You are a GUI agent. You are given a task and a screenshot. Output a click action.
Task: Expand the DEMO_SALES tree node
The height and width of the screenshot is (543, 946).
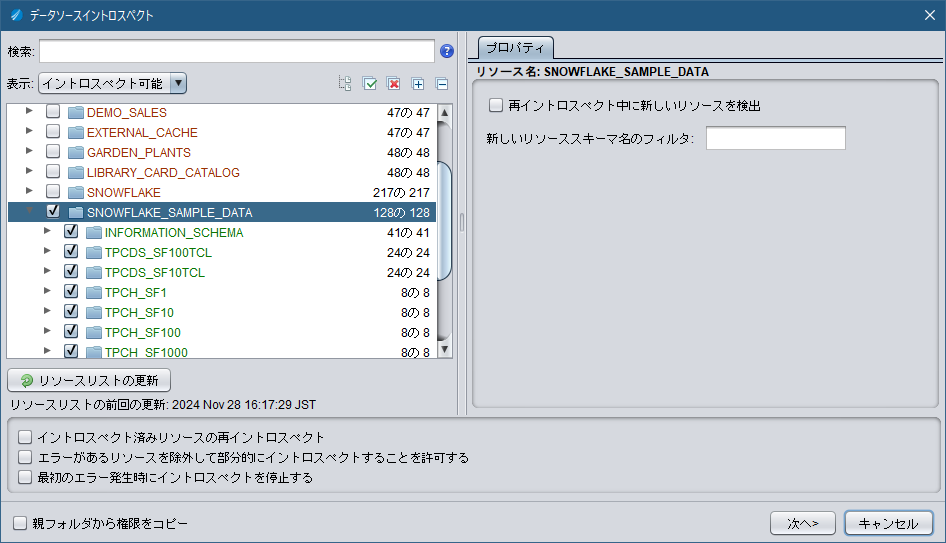tap(29, 111)
